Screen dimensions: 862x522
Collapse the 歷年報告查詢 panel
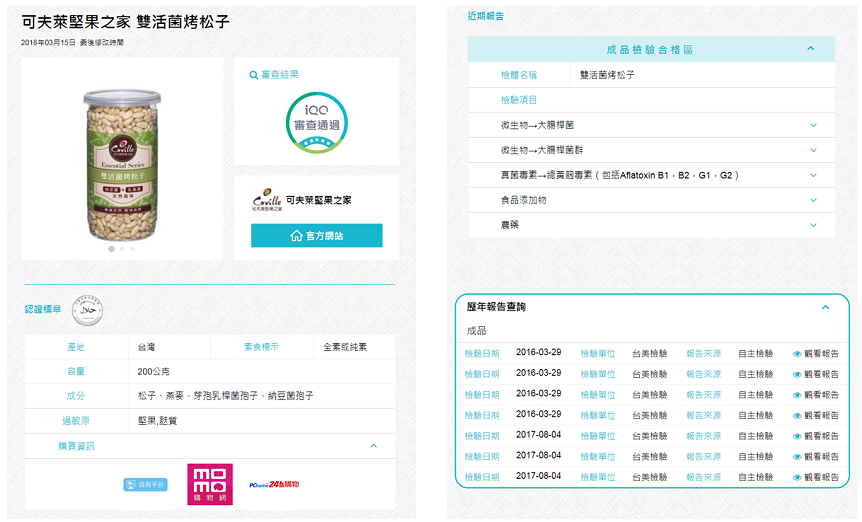[x=825, y=307]
